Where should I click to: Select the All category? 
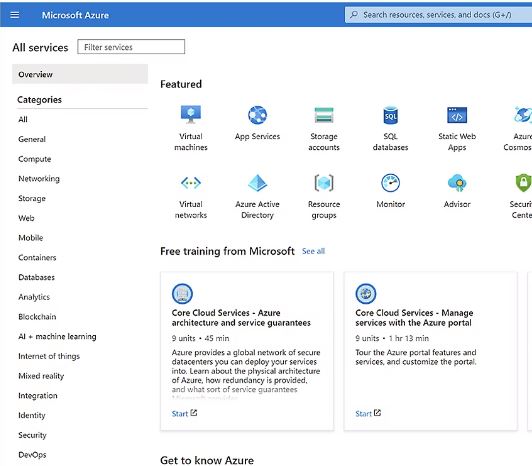click(x=23, y=119)
